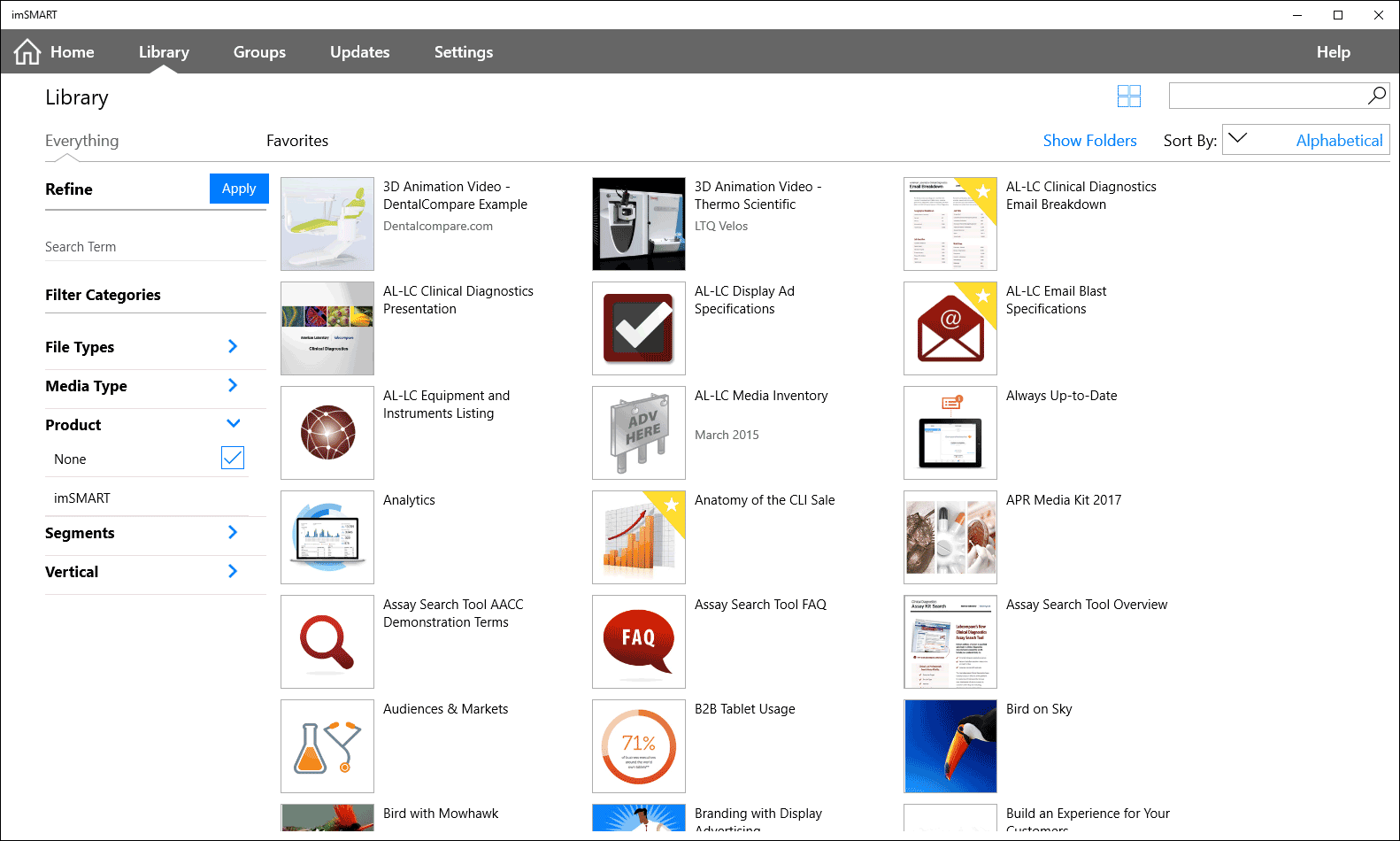Open the Library menu
This screenshot has height=841, width=1400.
pyautogui.click(x=164, y=52)
